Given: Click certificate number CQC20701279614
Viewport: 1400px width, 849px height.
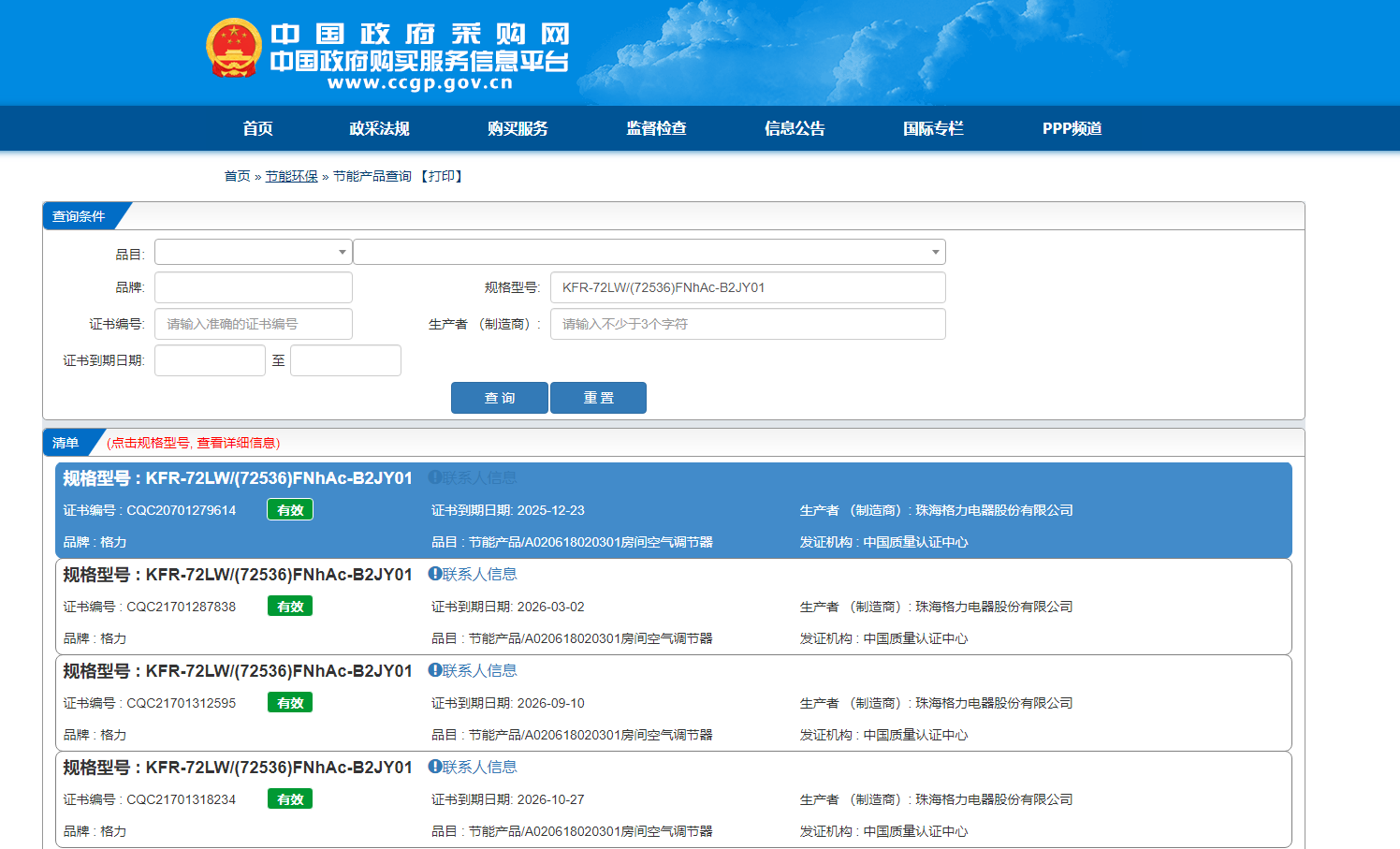Looking at the screenshot, I should point(182,510).
